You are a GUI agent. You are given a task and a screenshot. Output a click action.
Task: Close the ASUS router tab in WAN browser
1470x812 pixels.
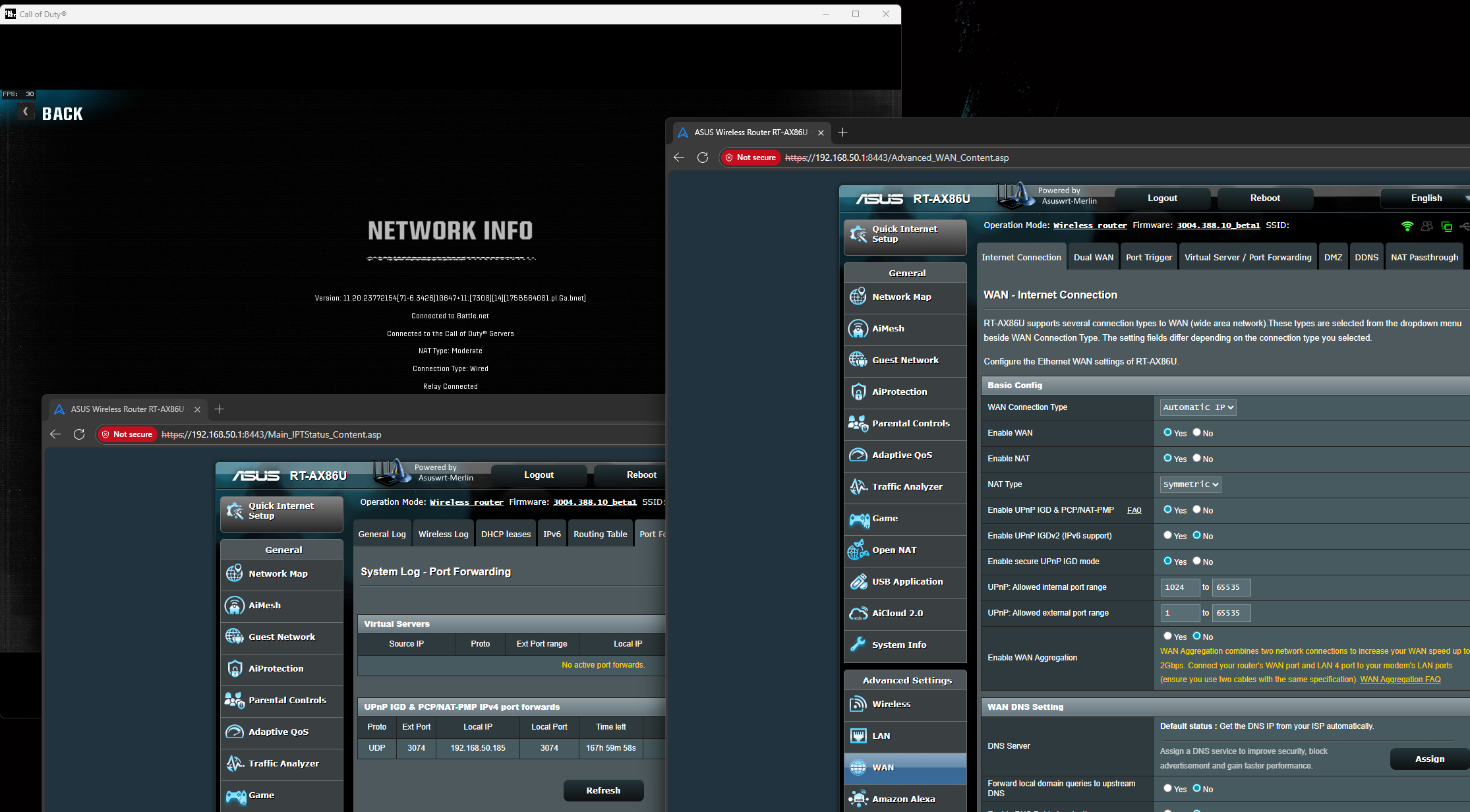coord(821,132)
